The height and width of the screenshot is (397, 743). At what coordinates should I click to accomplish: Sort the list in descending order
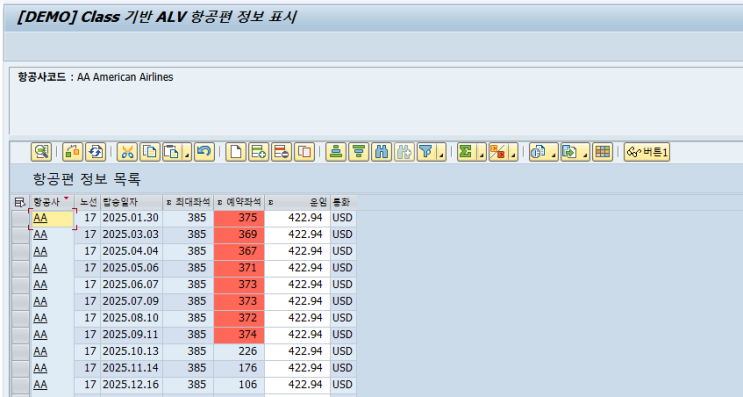click(x=359, y=152)
